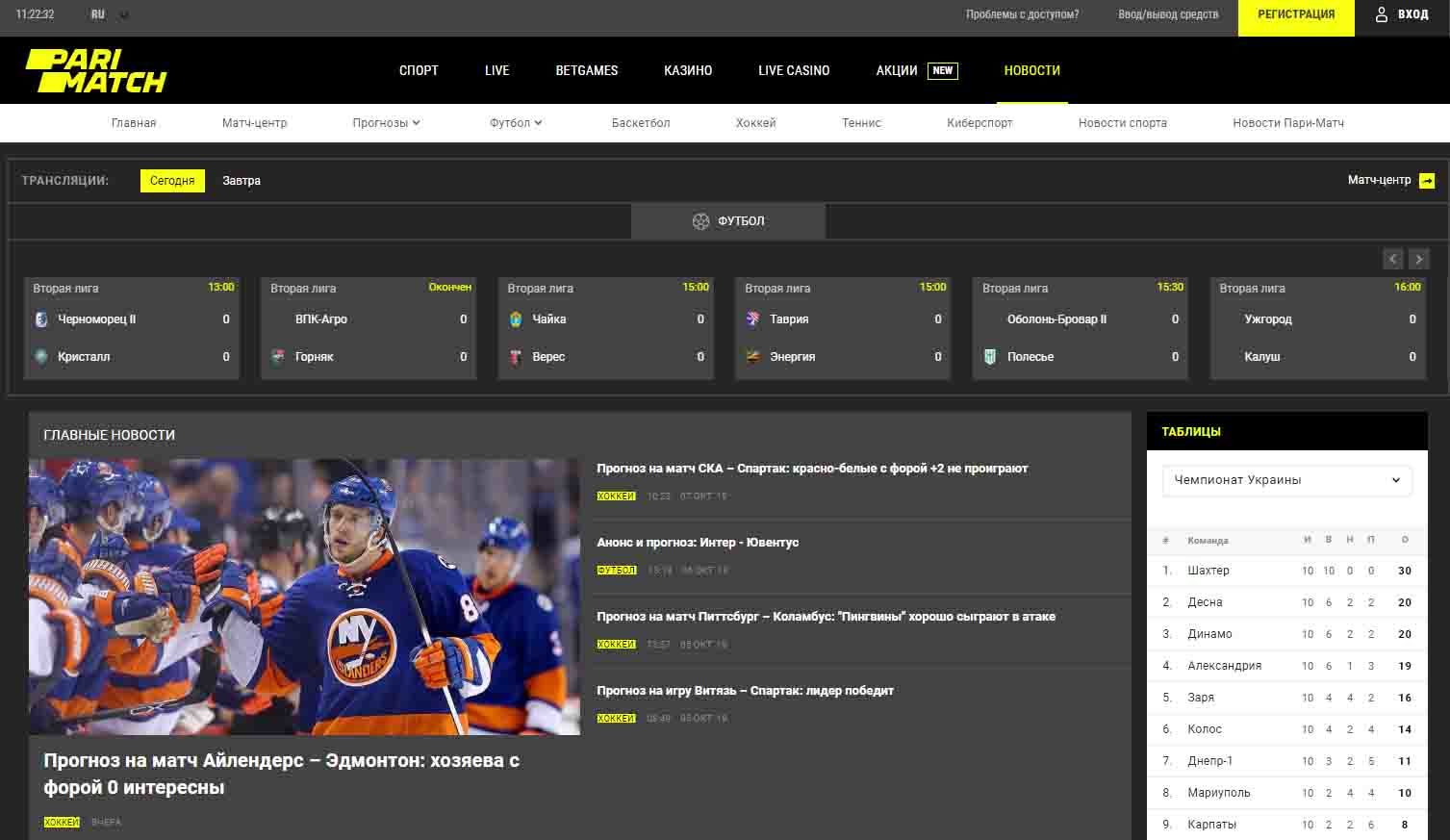Show previous matches with left arrow

tap(1392, 259)
